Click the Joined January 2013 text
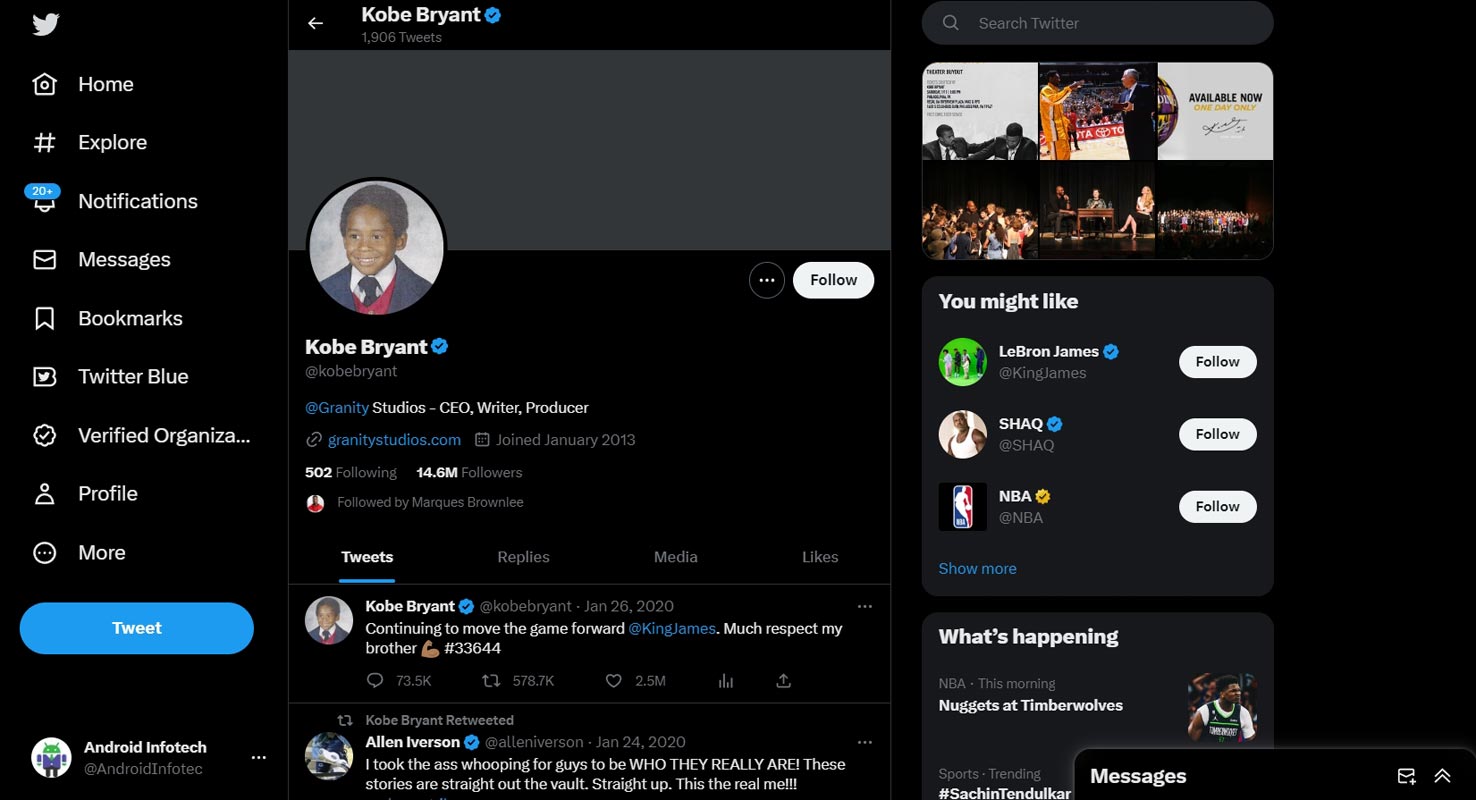Screen dimensions: 1476x800 point(565,439)
